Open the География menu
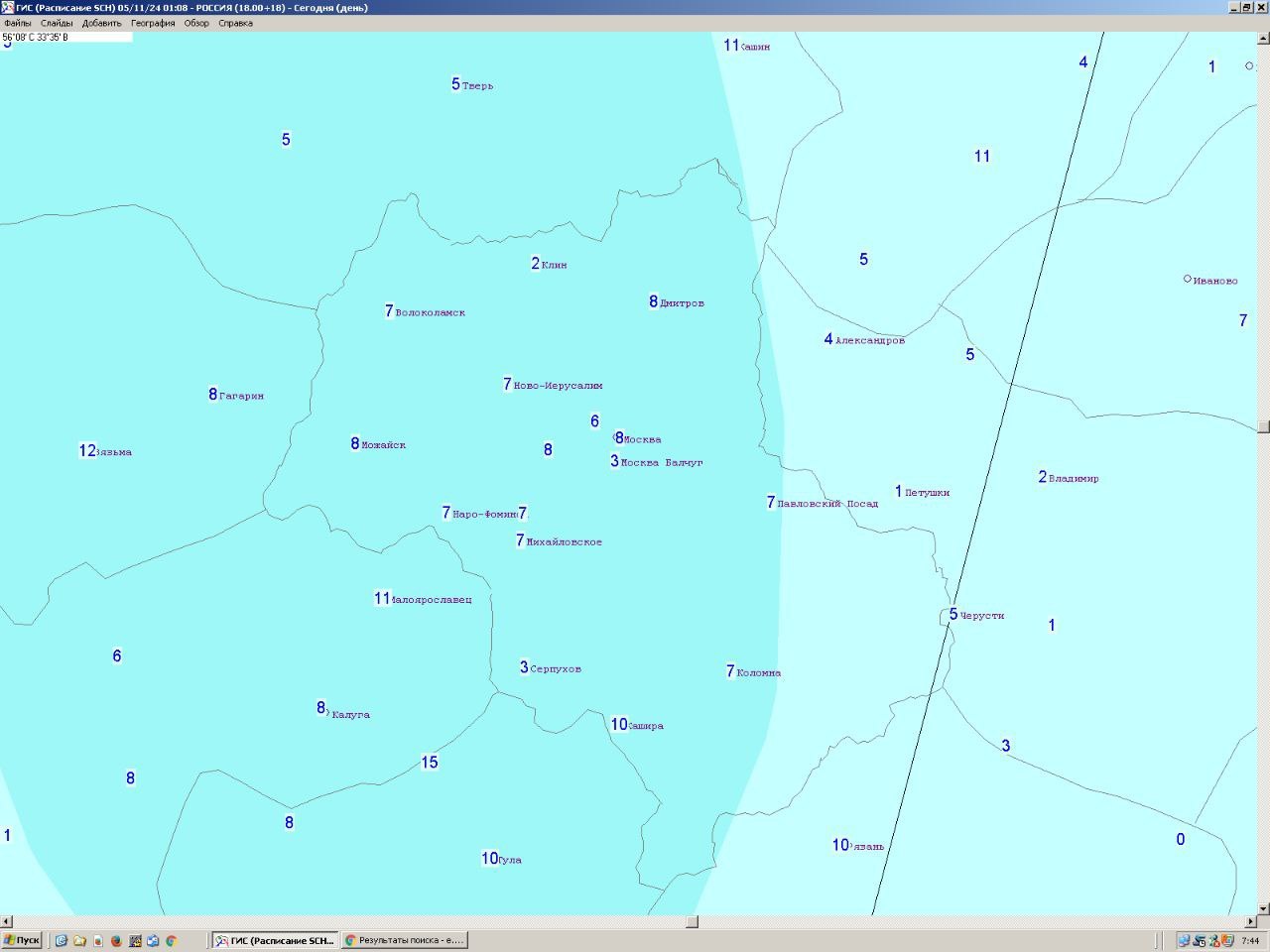 (x=153, y=23)
